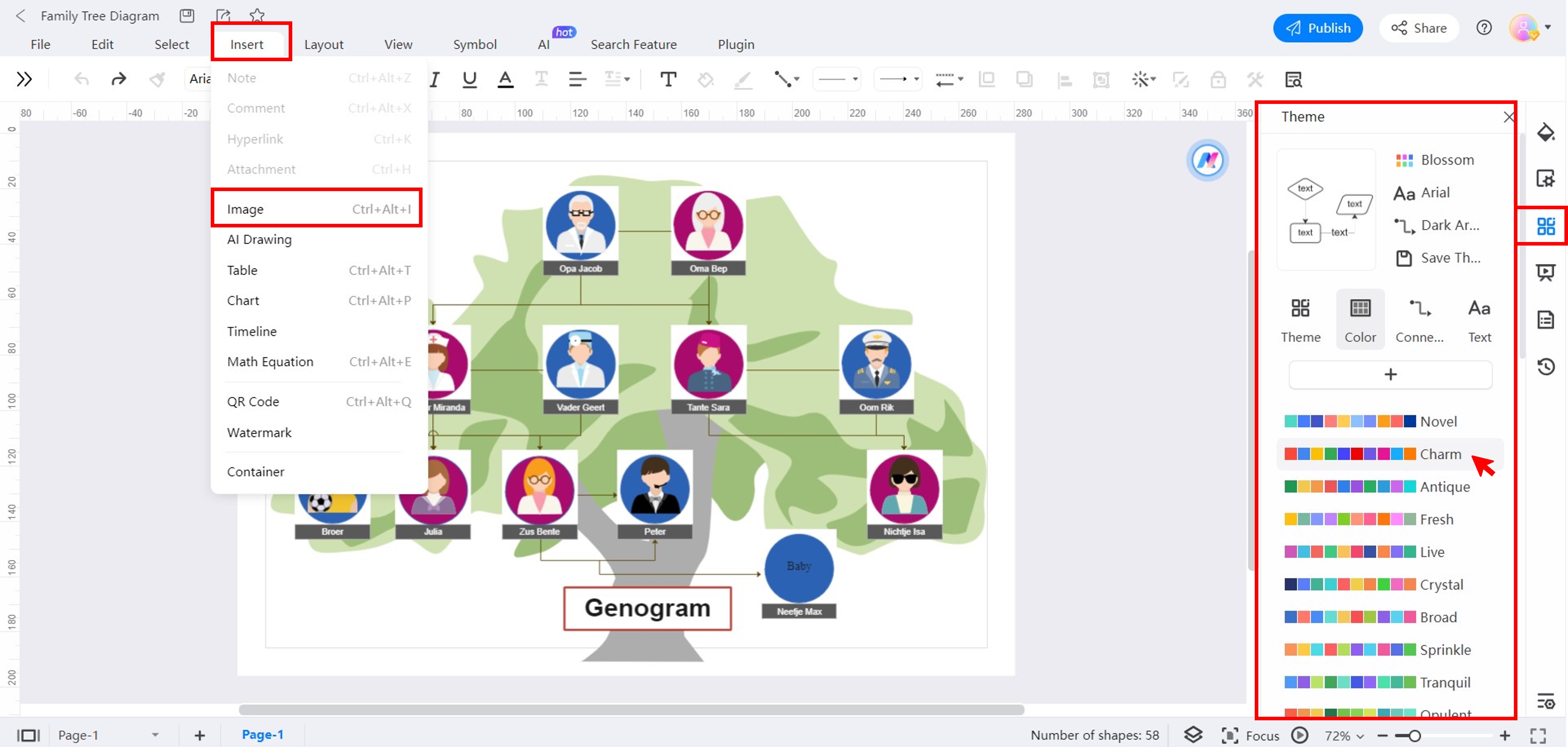Open the line spacing dropdown
The image size is (1568, 747).
pyautogui.click(x=617, y=79)
